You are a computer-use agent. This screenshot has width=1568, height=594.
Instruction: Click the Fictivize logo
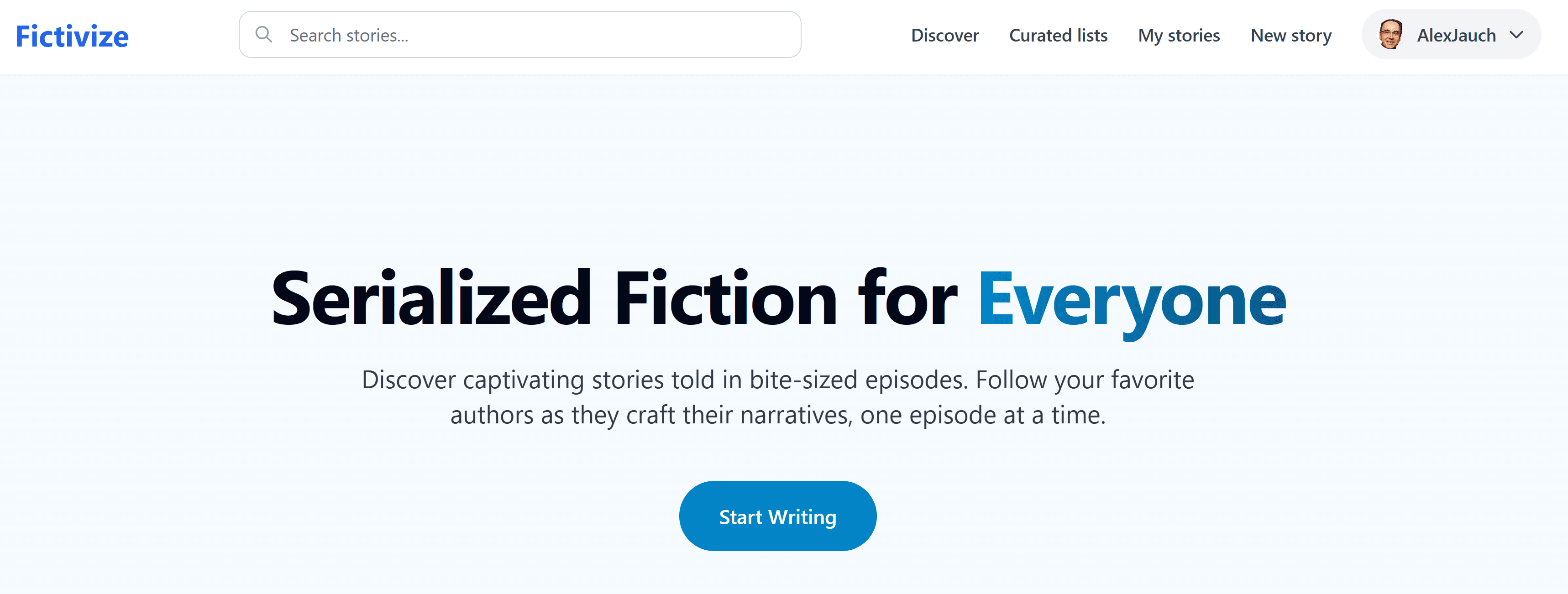coord(72,36)
